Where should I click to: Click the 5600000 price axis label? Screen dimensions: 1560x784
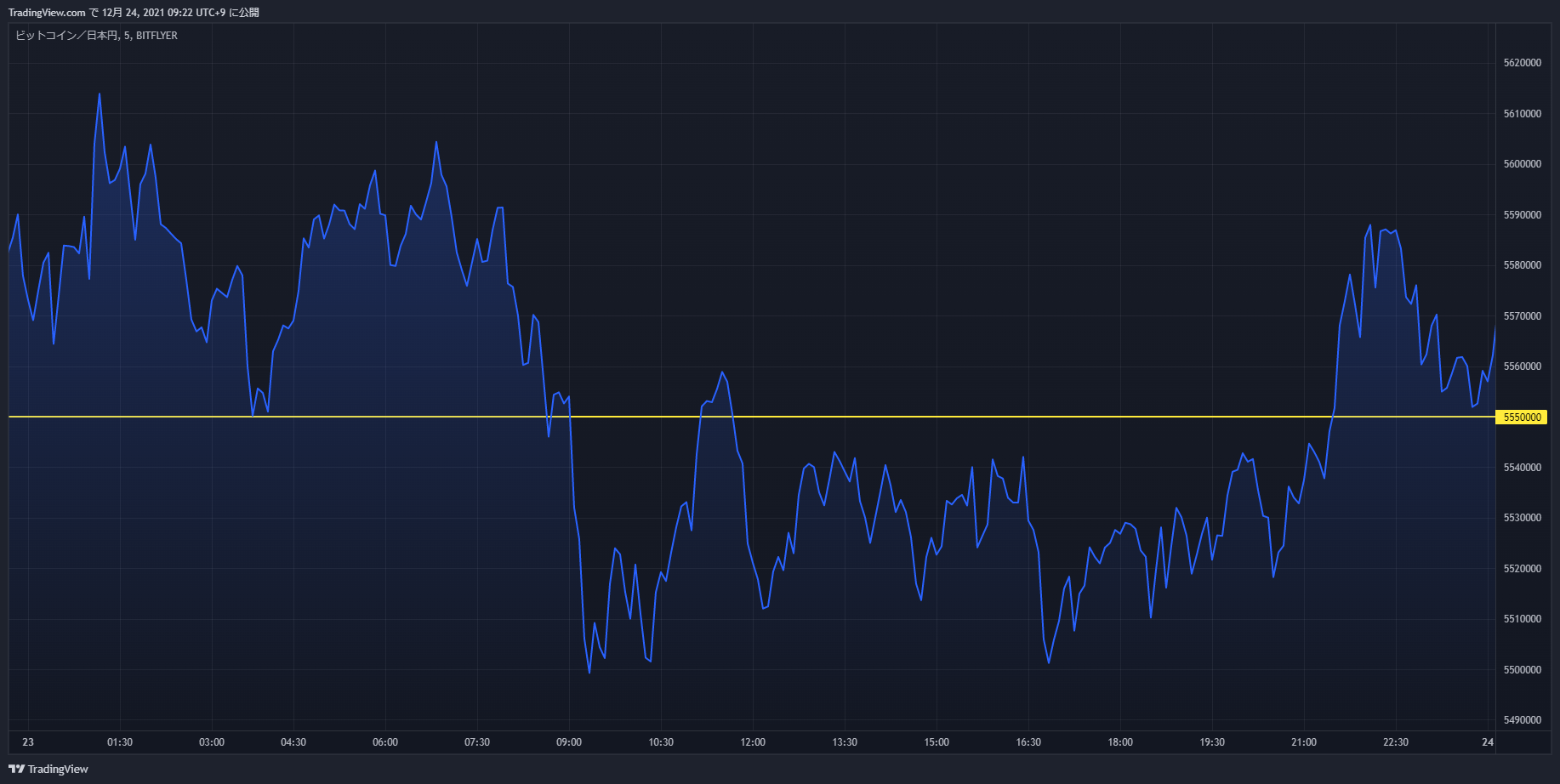point(1522,164)
